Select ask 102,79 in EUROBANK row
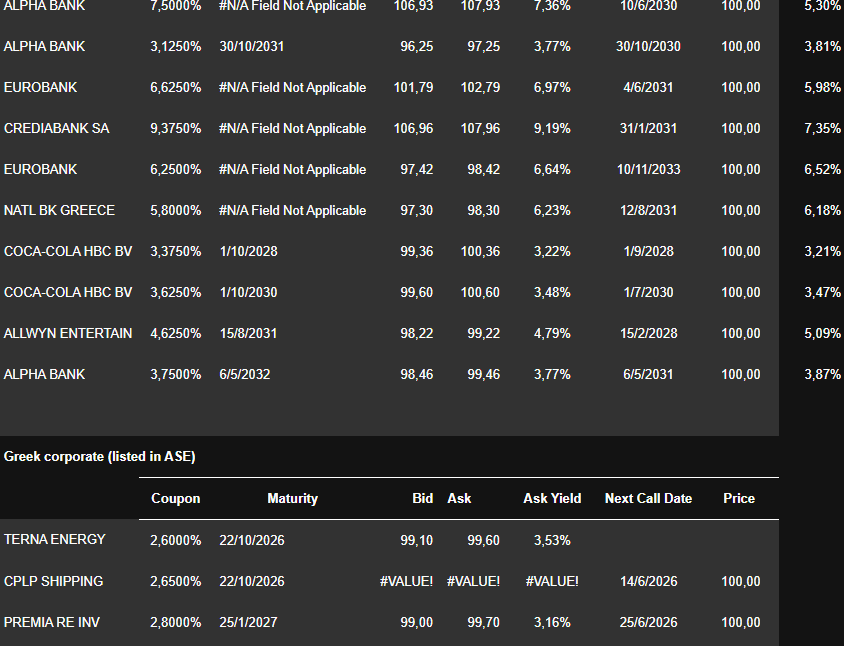This screenshot has width=844, height=646. (480, 87)
